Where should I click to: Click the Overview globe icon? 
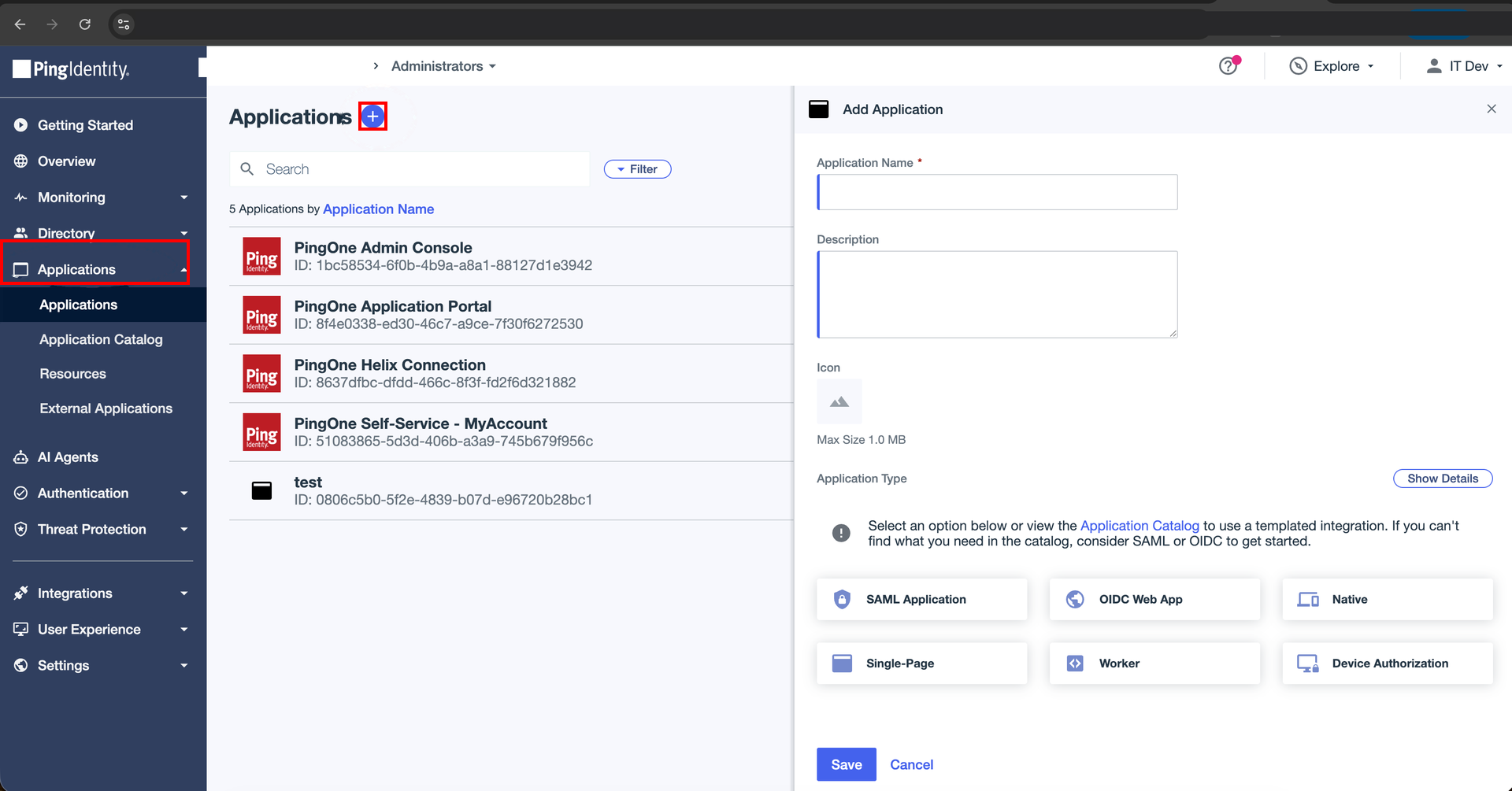[x=21, y=161]
